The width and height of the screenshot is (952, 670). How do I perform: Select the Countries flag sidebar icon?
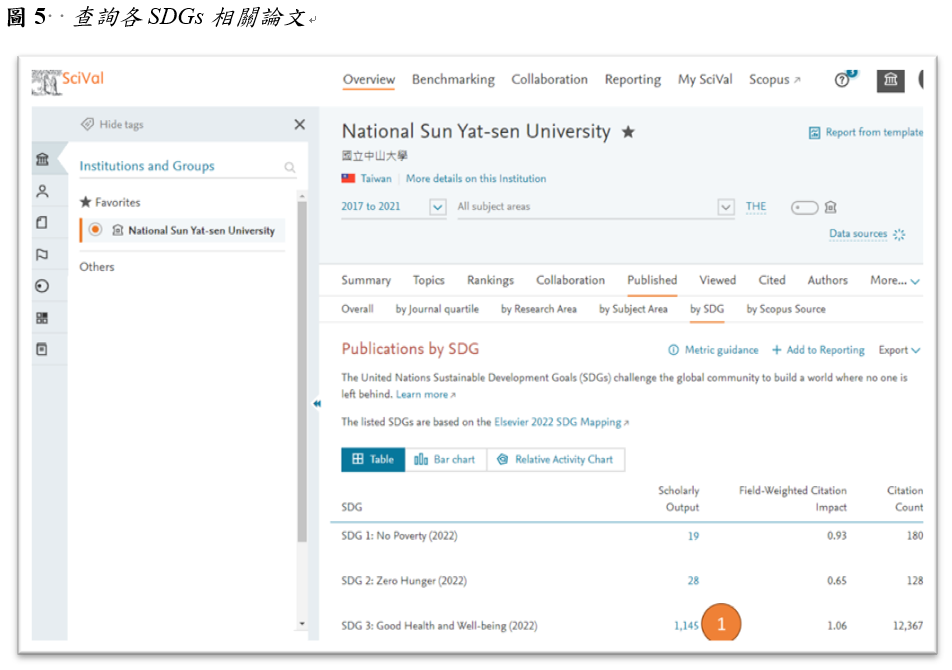(x=42, y=254)
